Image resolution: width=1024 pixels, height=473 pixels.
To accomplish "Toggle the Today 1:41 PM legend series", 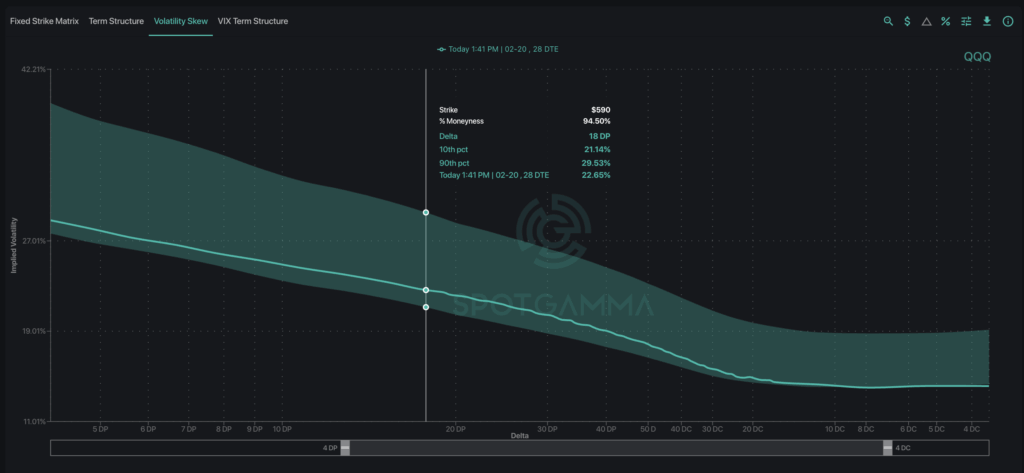I will point(493,48).
